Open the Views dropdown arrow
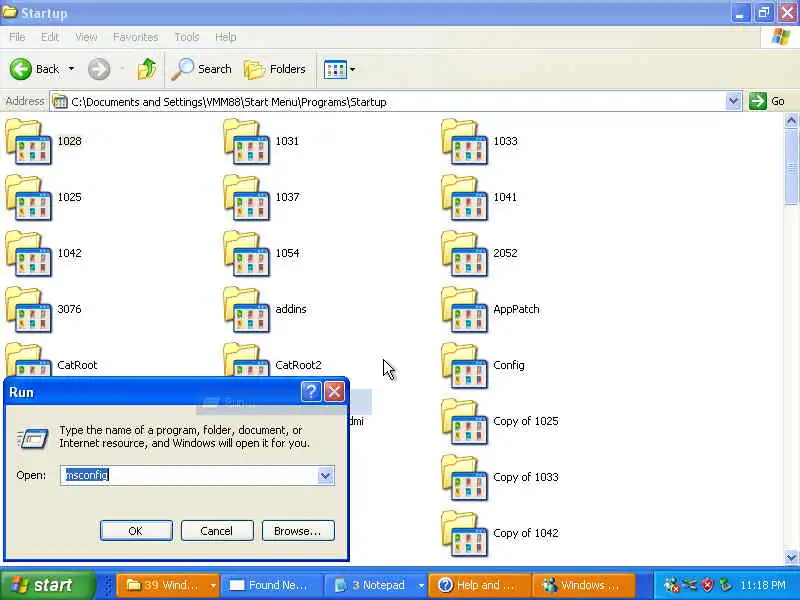The height and width of the screenshot is (600, 800). [x=353, y=69]
